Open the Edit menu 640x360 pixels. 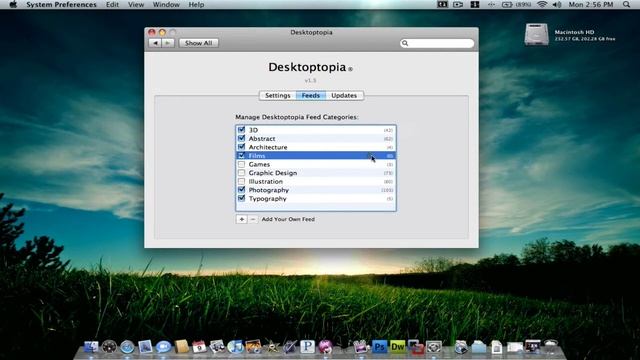tap(112, 4)
